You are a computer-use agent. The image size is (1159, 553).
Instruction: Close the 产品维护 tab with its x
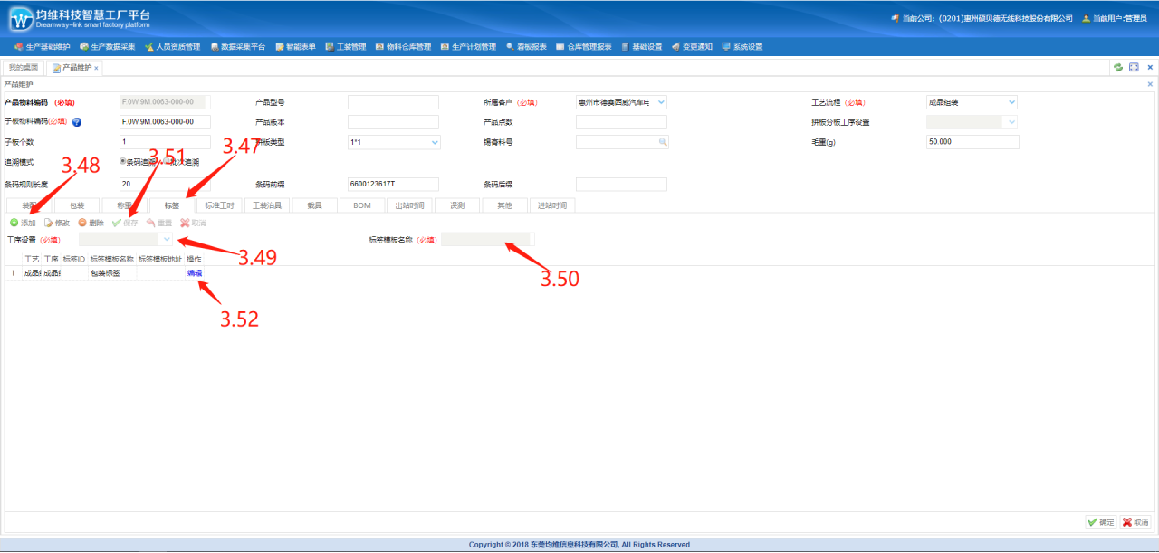[x=96, y=68]
